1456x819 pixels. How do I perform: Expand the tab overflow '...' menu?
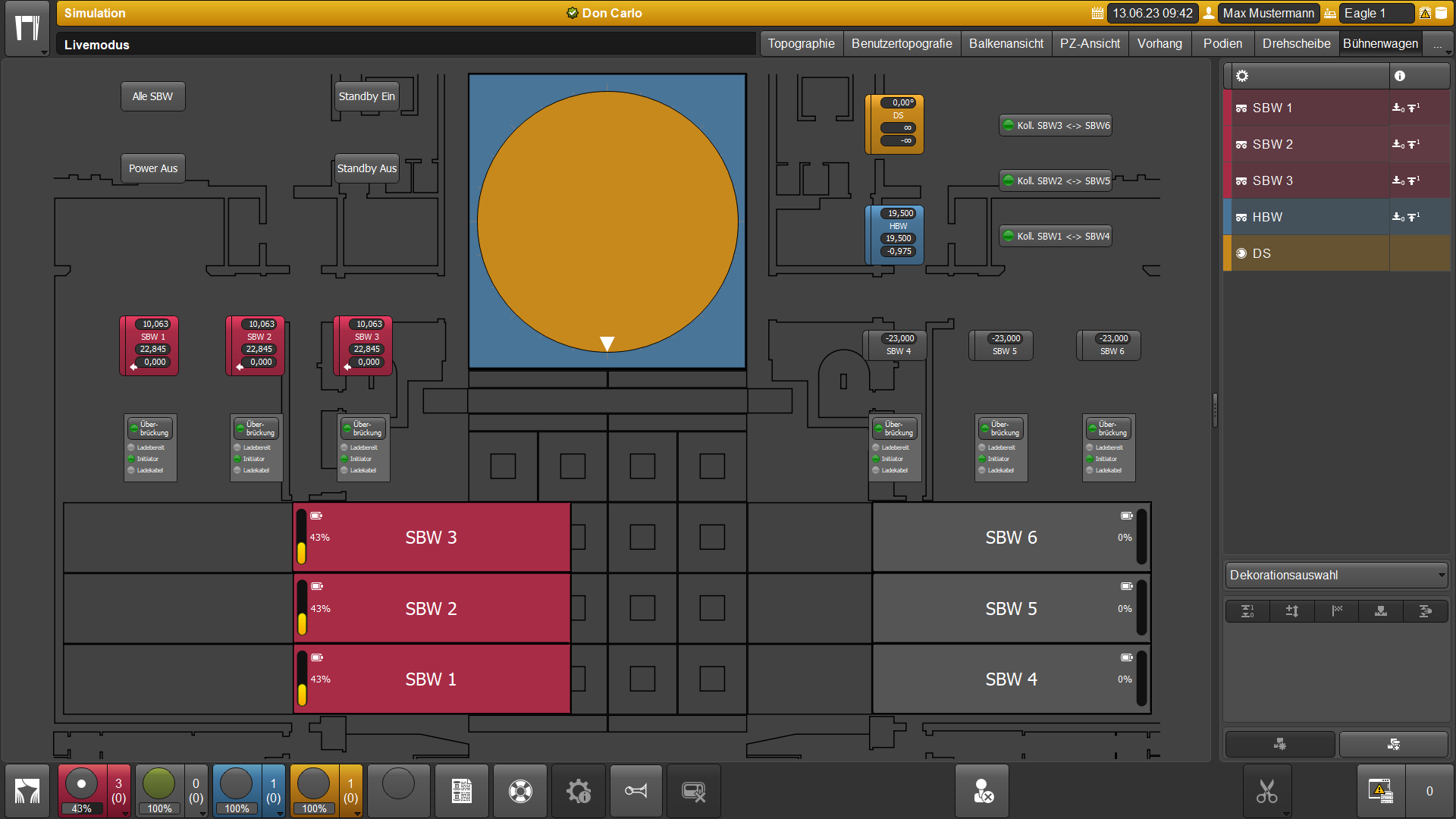coord(1438,44)
